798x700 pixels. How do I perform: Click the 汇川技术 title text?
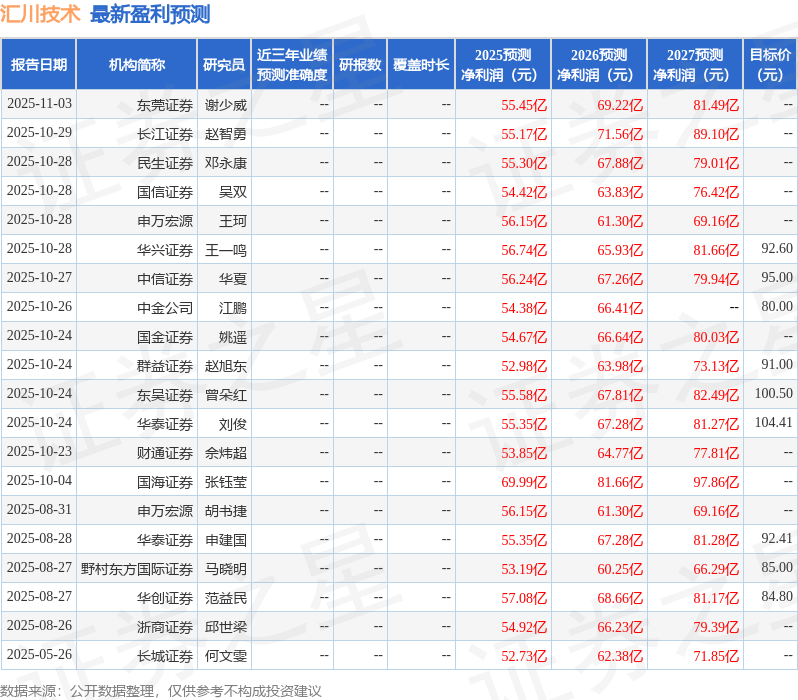tap(40, 14)
